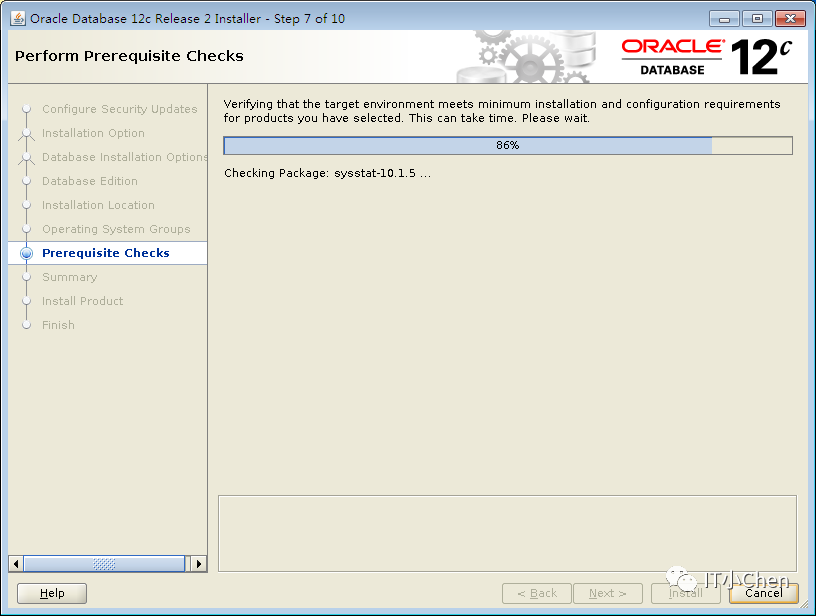Viewport: 816px width, 616px height.
Task: Click the empty details text area
Action: (x=507, y=533)
